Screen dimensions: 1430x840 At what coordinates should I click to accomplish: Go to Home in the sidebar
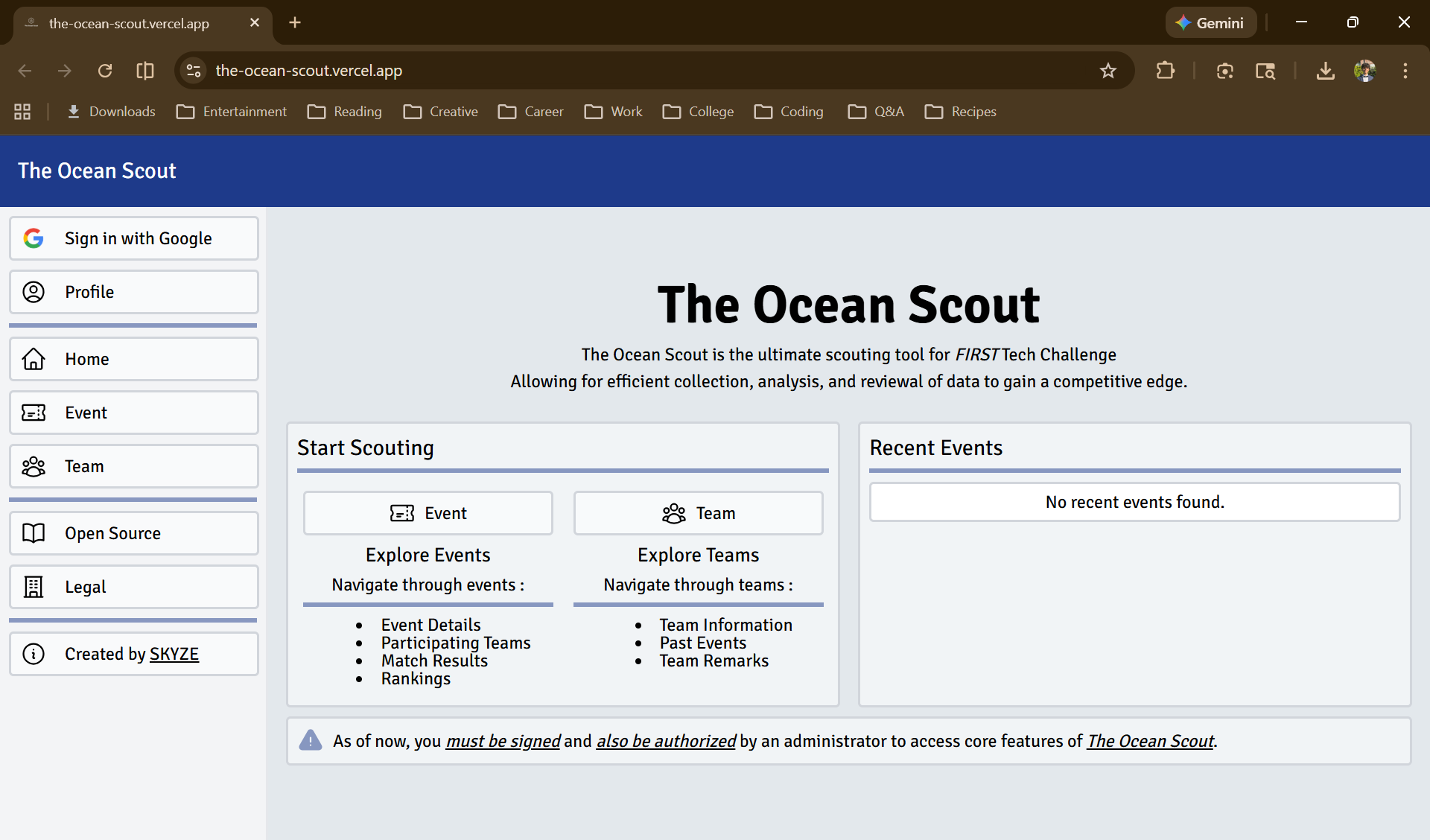[134, 359]
